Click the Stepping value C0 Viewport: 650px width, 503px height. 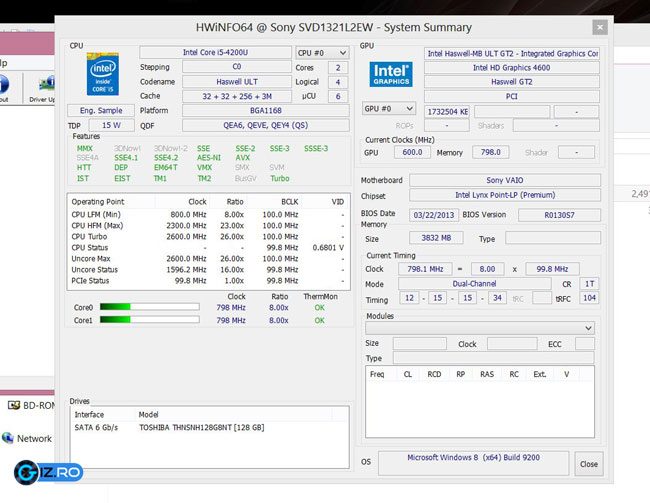(x=237, y=67)
